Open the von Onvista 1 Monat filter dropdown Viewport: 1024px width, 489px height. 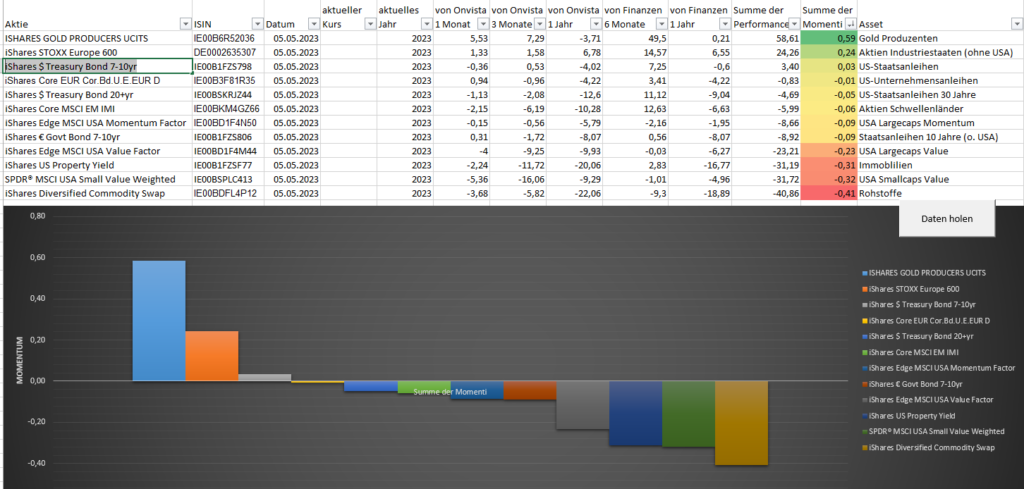click(x=481, y=24)
